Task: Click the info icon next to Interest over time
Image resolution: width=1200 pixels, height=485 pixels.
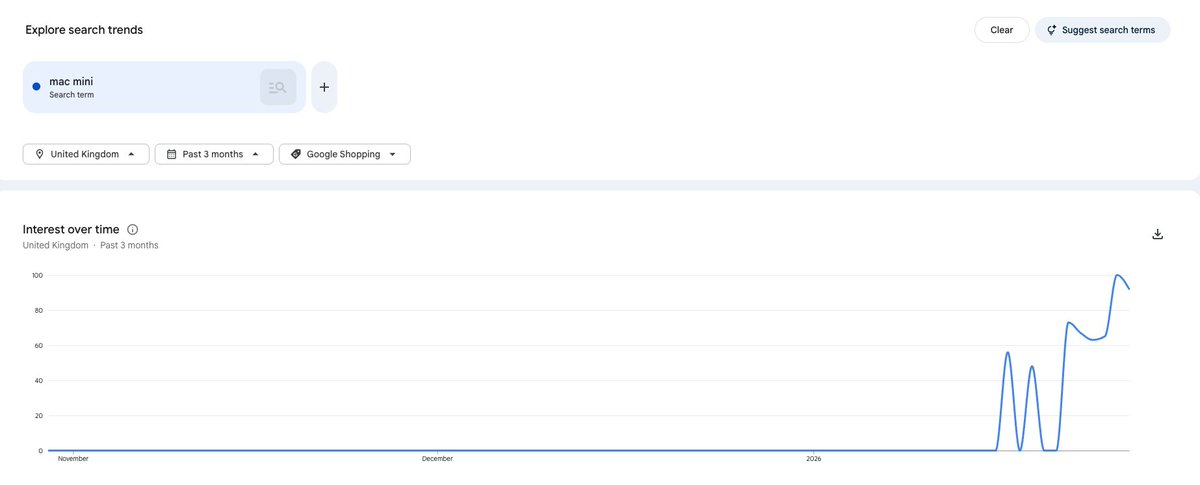Action: point(133,229)
